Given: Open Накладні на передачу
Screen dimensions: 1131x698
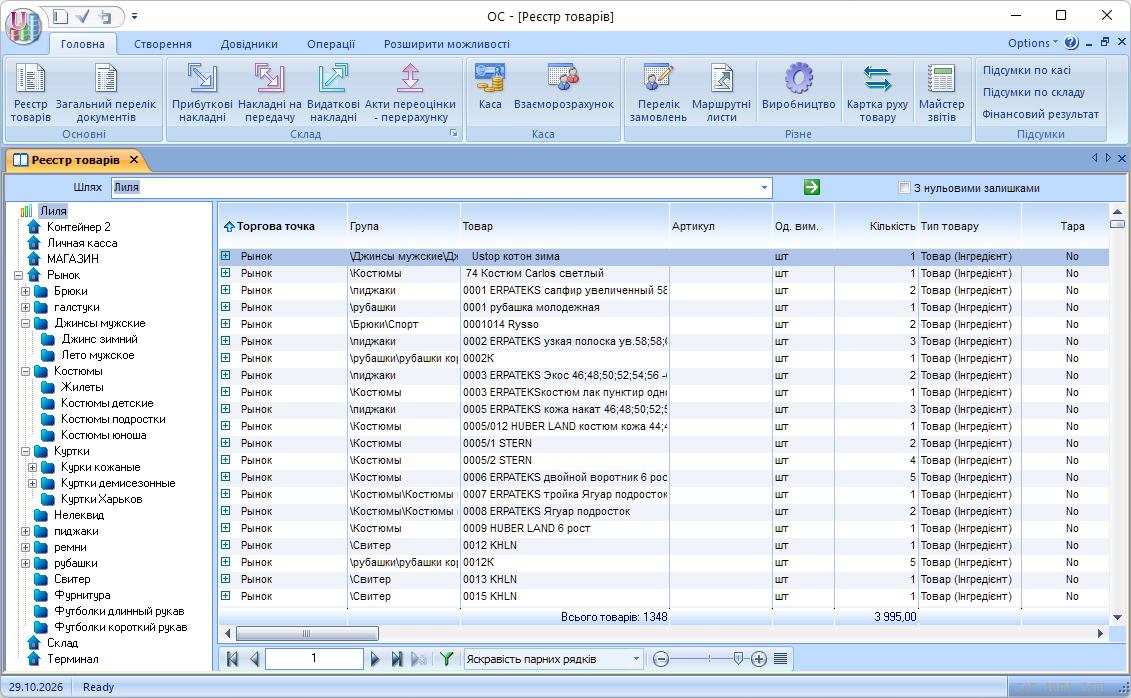Looking at the screenshot, I should tap(270, 93).
